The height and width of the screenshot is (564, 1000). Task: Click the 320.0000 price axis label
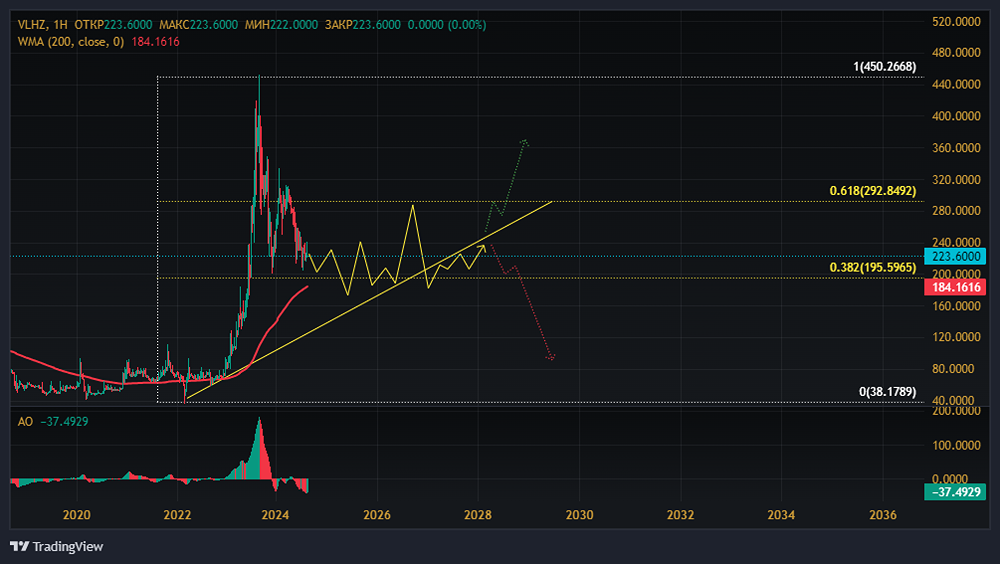(x=956, y=180)
